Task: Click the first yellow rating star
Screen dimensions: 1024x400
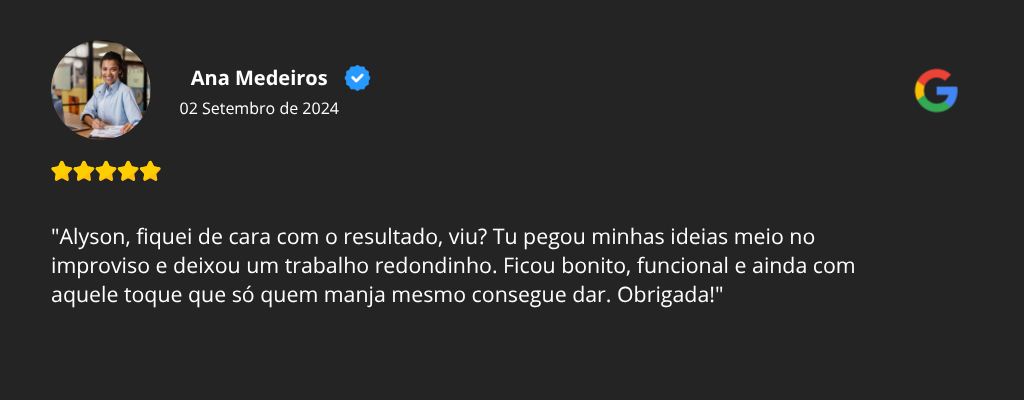Action: 62,171
